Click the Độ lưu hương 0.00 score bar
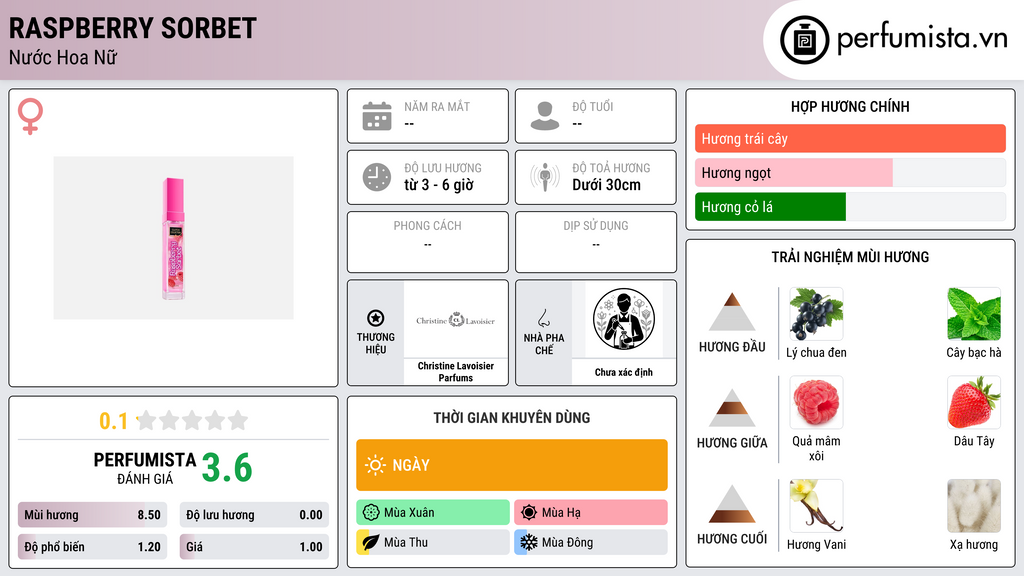Image resolution: width=1024 pixels, height=576 pixels. [254, 515]
